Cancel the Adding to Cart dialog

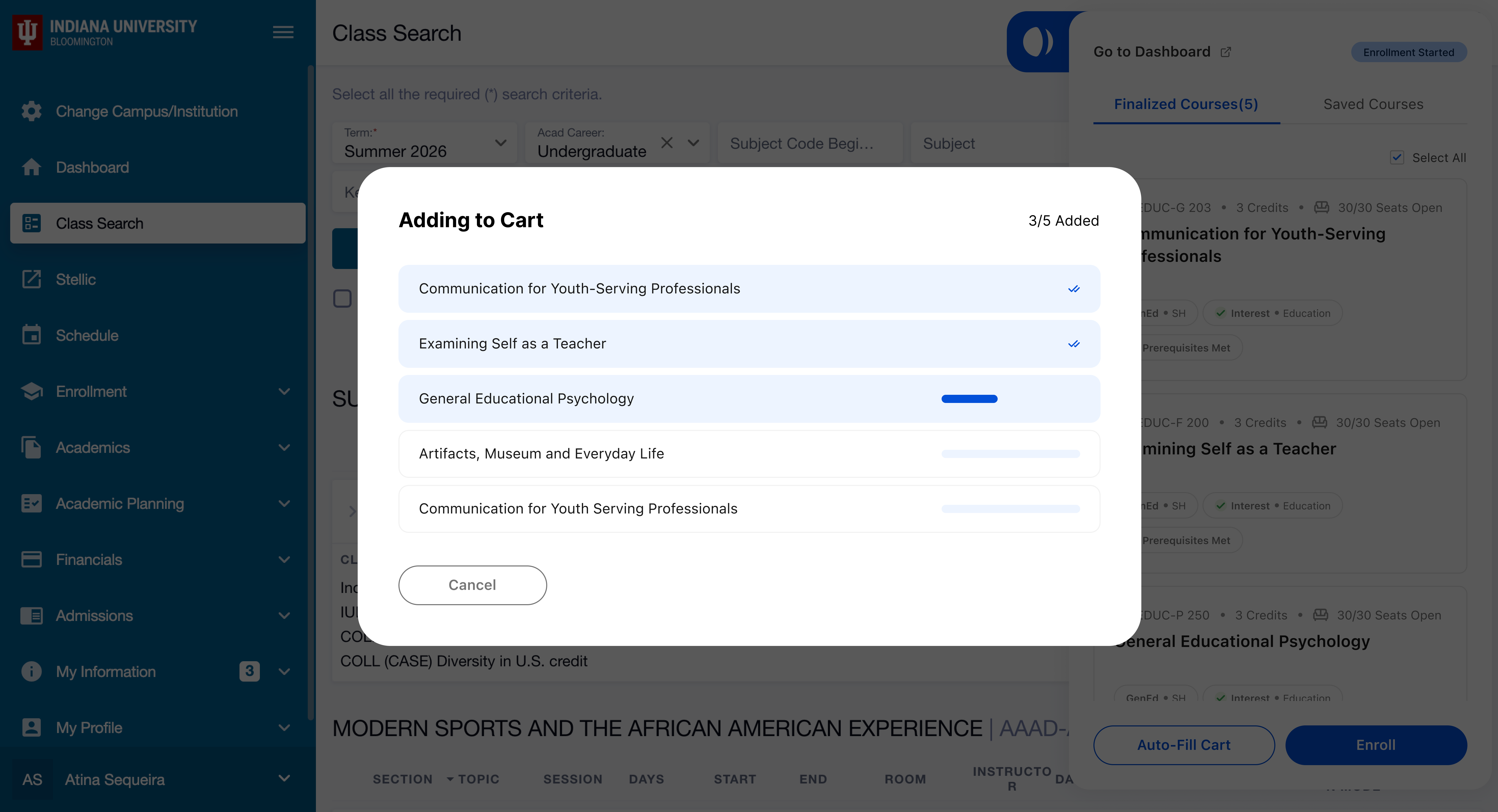[472, 585]
